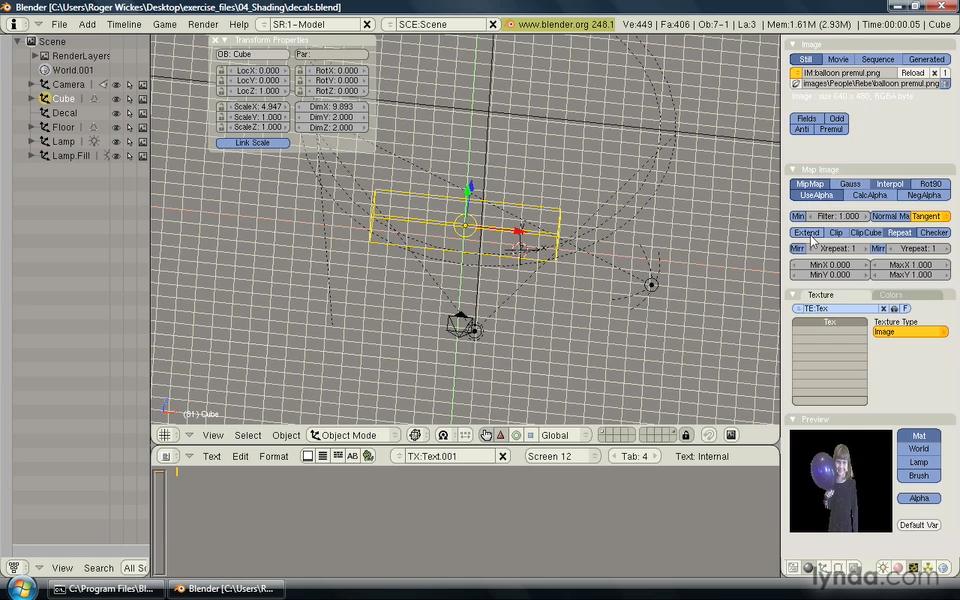Select the scale manipulator square icon
Viewport: 960px width, 600px height.
pyautogui.click(x=530, y=435)
